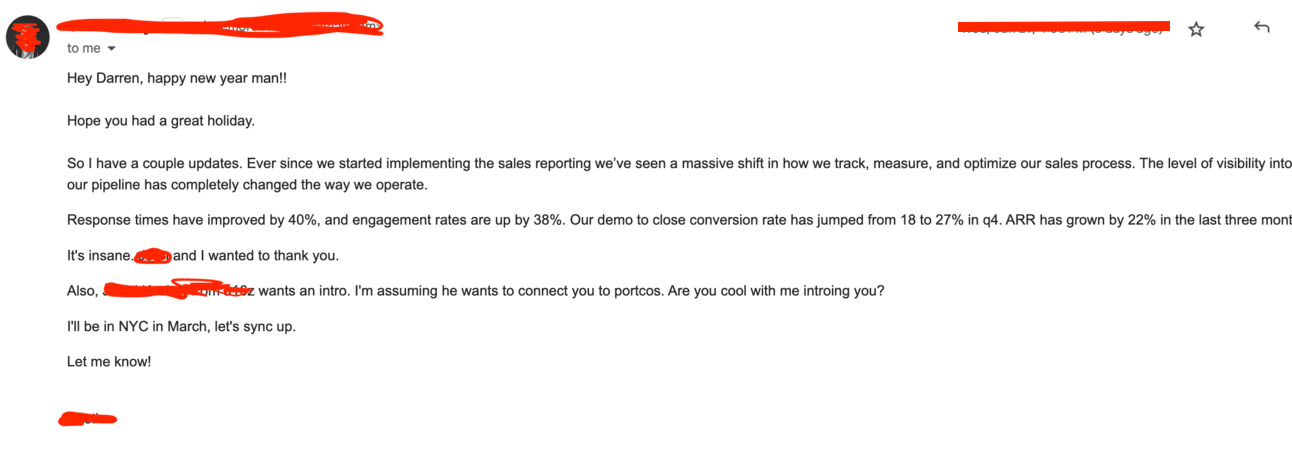The height and width of the screenshot is (473, 1292).
Task: Click the 'Response times have improved by 40%' line
Action: 679,219
